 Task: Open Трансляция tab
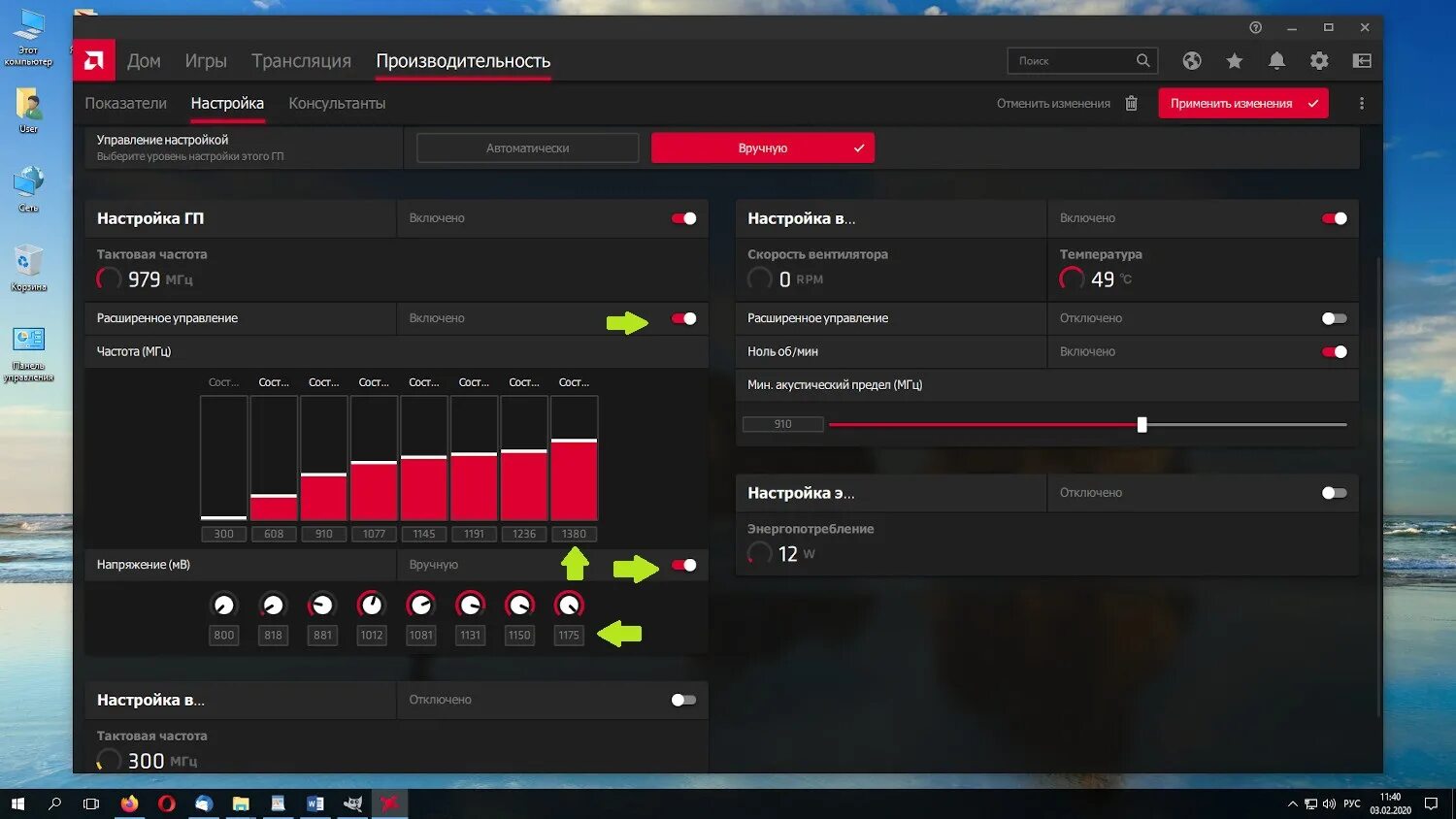point(301,60)
